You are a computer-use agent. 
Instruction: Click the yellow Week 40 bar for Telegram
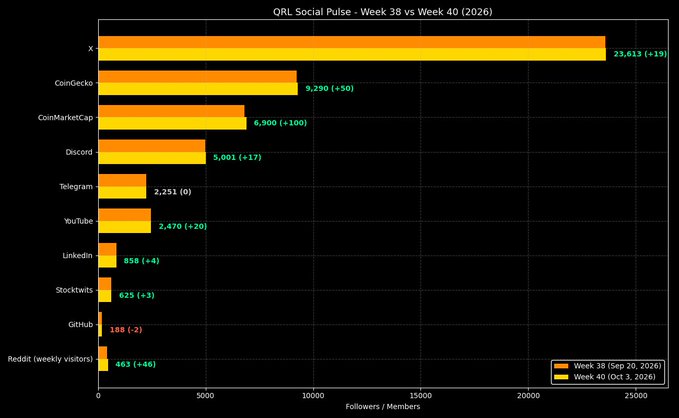(122, 192)
